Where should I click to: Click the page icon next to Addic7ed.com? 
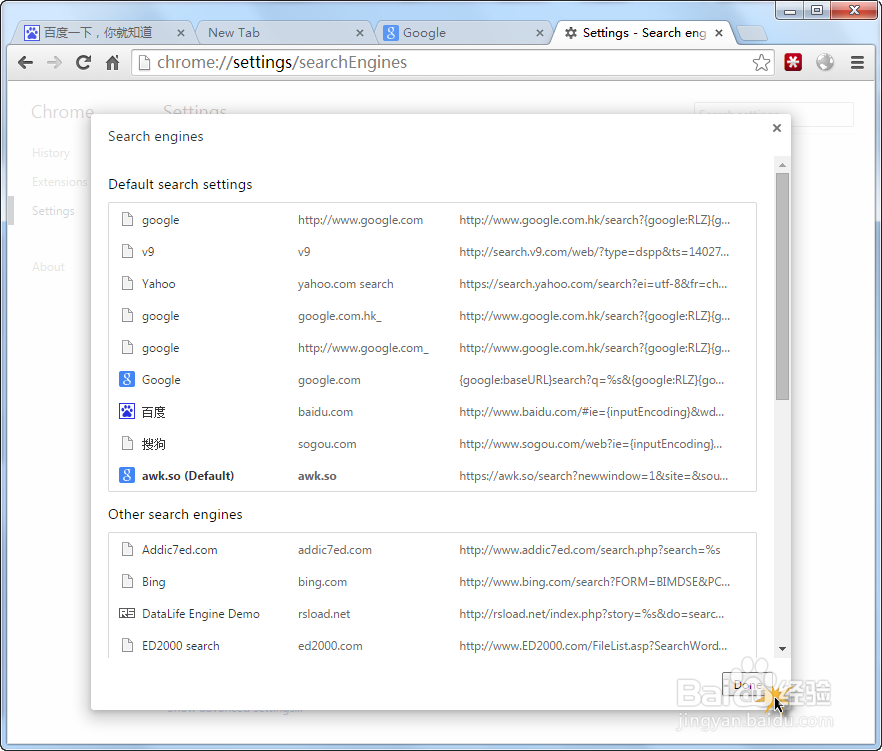point(127,549)
